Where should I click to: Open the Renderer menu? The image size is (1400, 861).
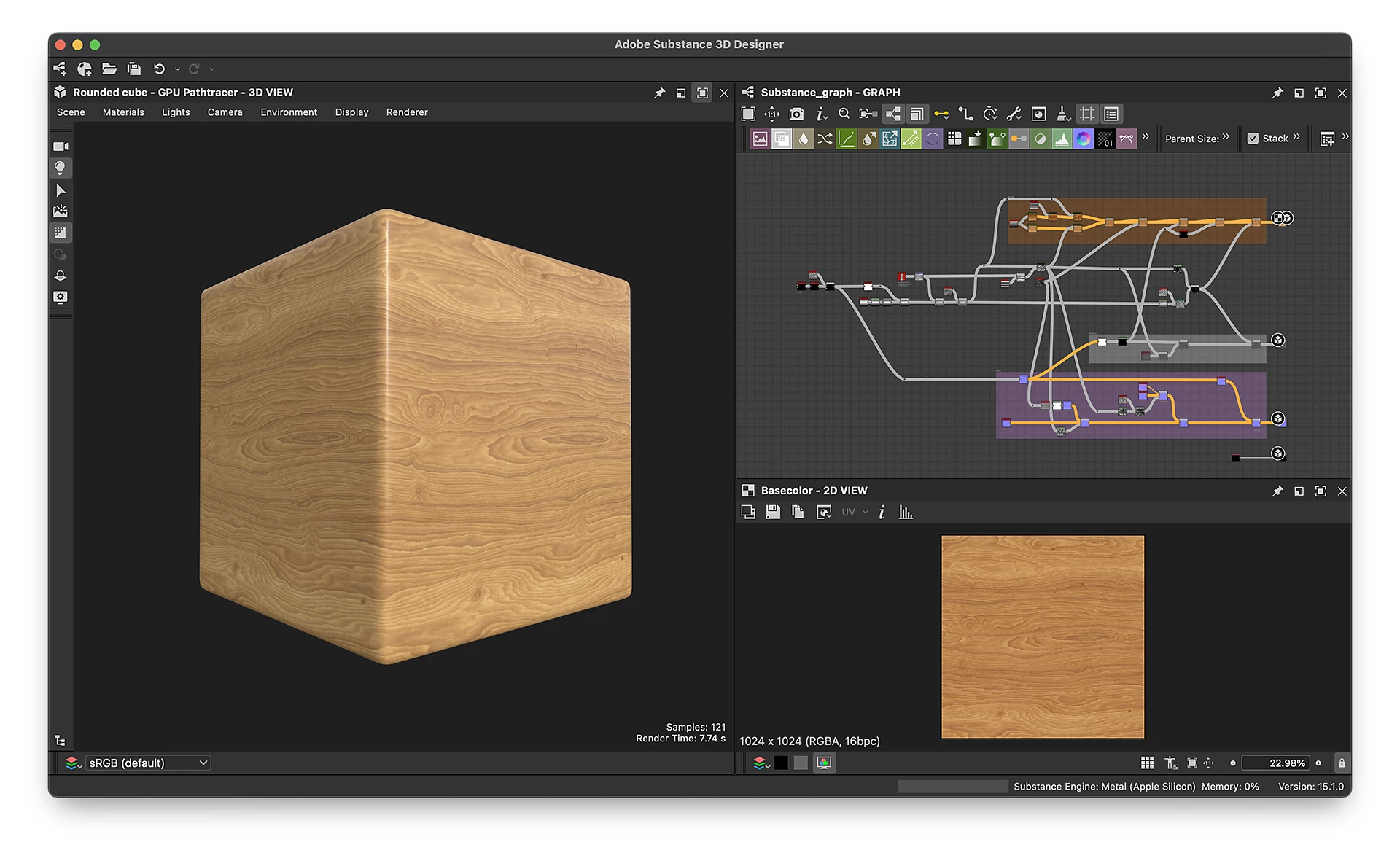[x=406, y=112]
